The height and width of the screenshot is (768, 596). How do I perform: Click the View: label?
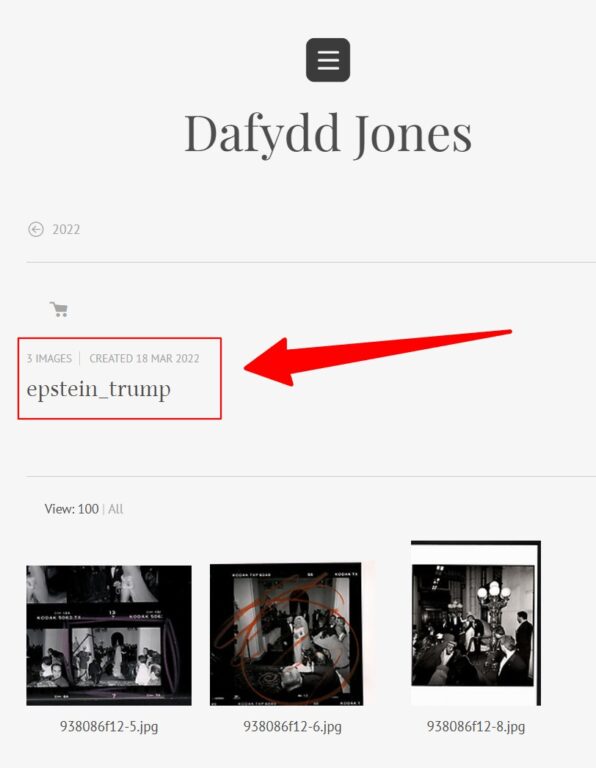pyautogui.click(x=59, y=509)
